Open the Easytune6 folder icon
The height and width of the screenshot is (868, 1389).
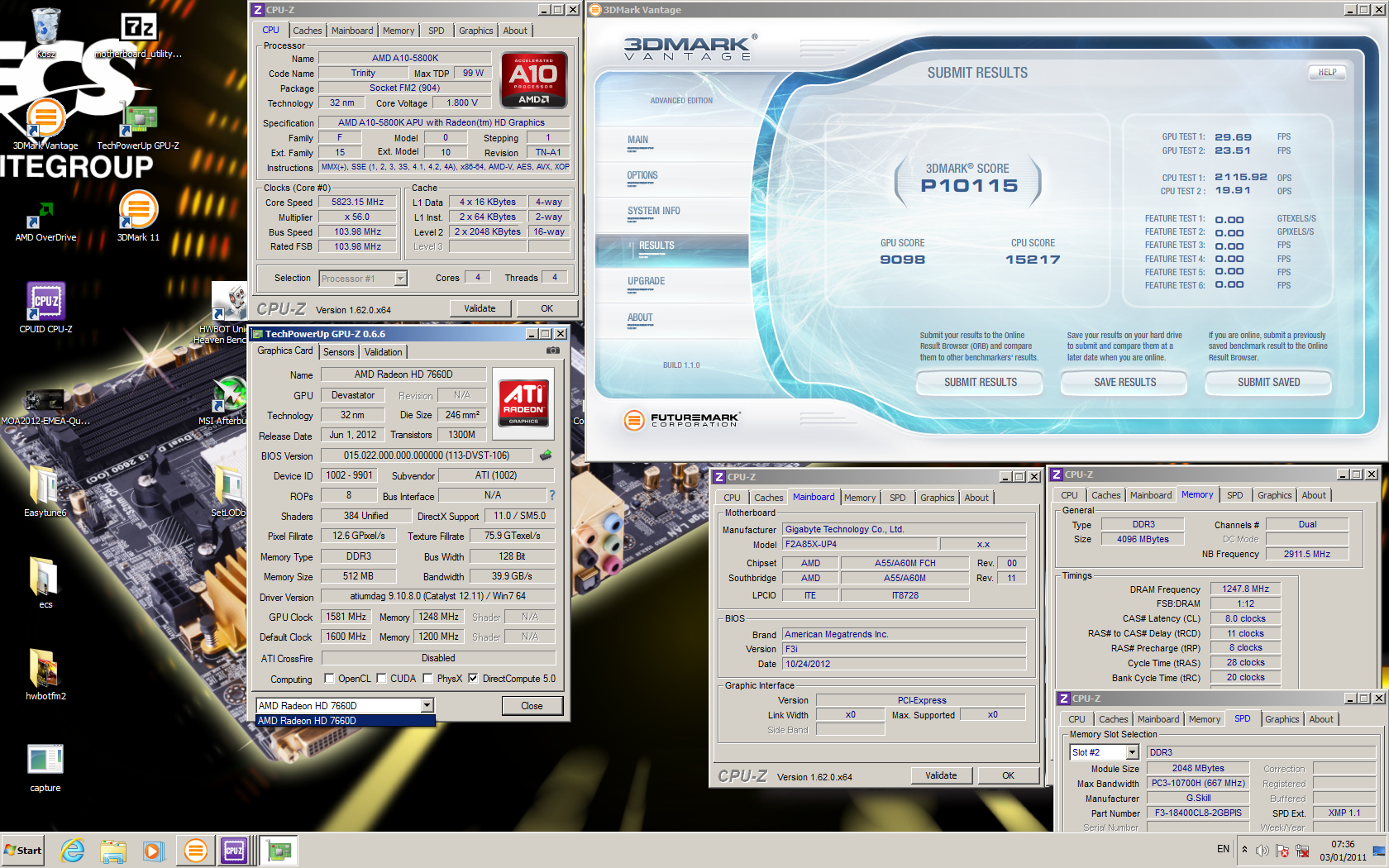45,491
